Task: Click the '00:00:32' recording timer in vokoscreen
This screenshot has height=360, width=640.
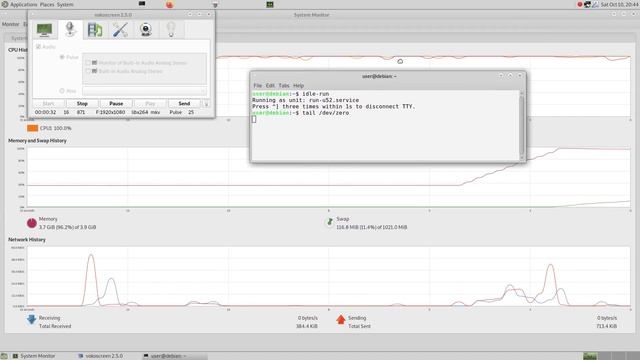Action: [x=45, y=112]
